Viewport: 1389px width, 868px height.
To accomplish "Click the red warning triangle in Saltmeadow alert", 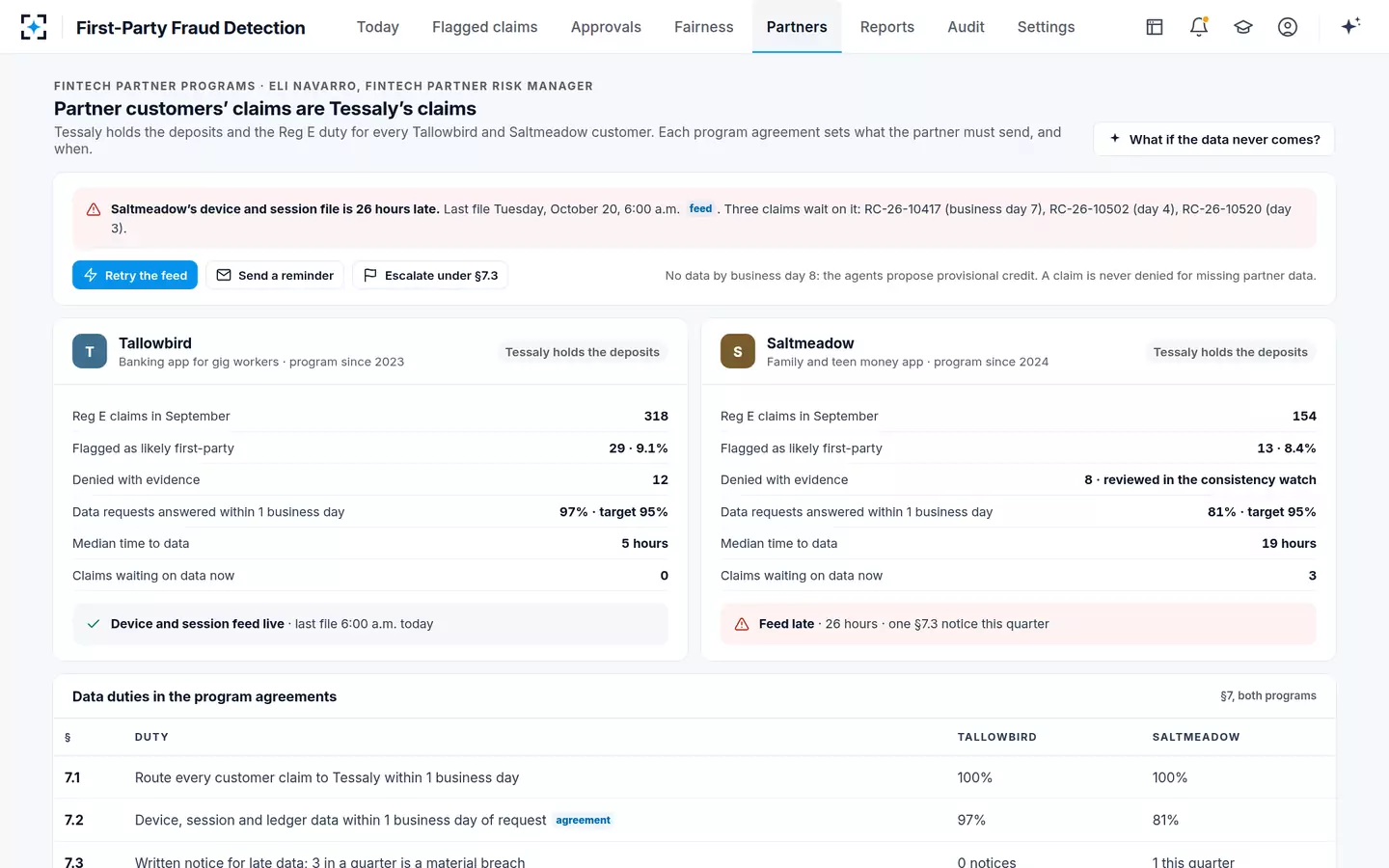I will [94, 209].
